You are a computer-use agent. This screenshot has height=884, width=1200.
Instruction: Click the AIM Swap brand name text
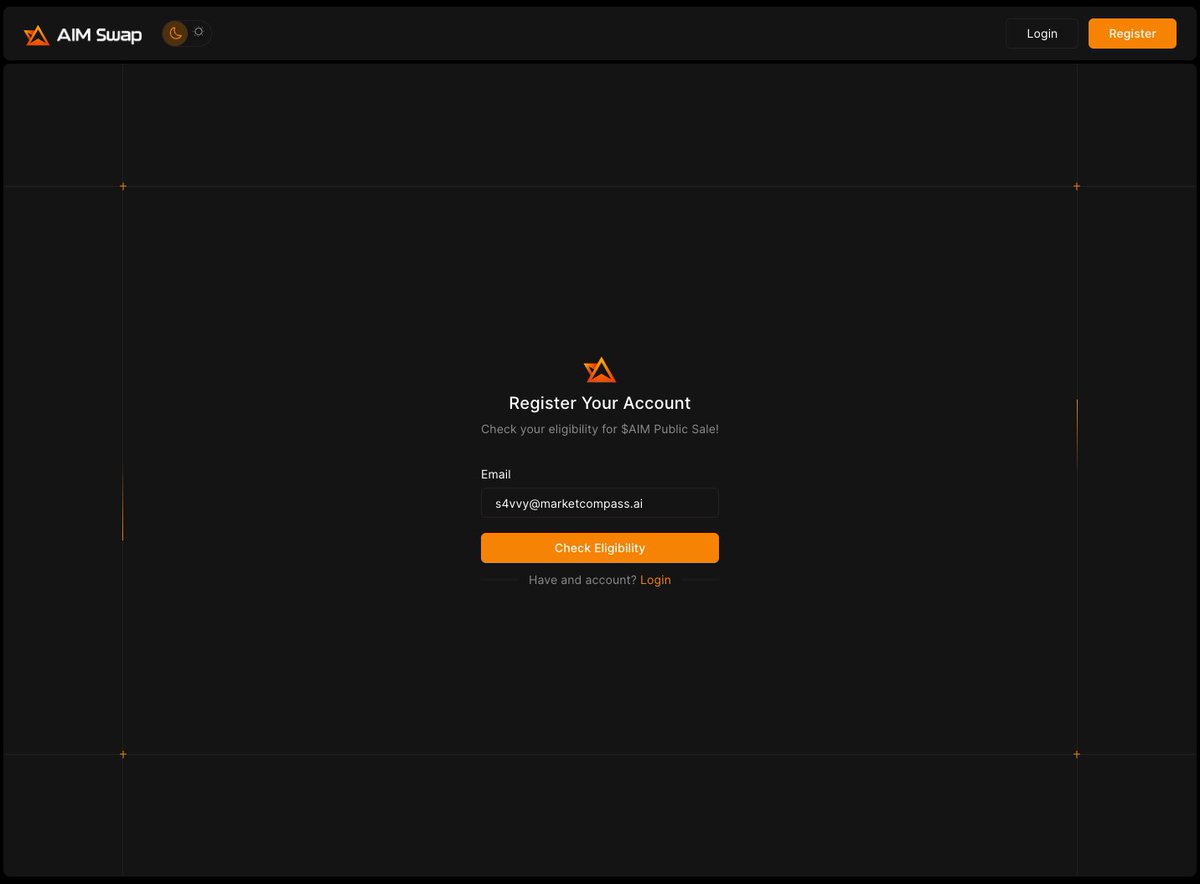[99, 35]
